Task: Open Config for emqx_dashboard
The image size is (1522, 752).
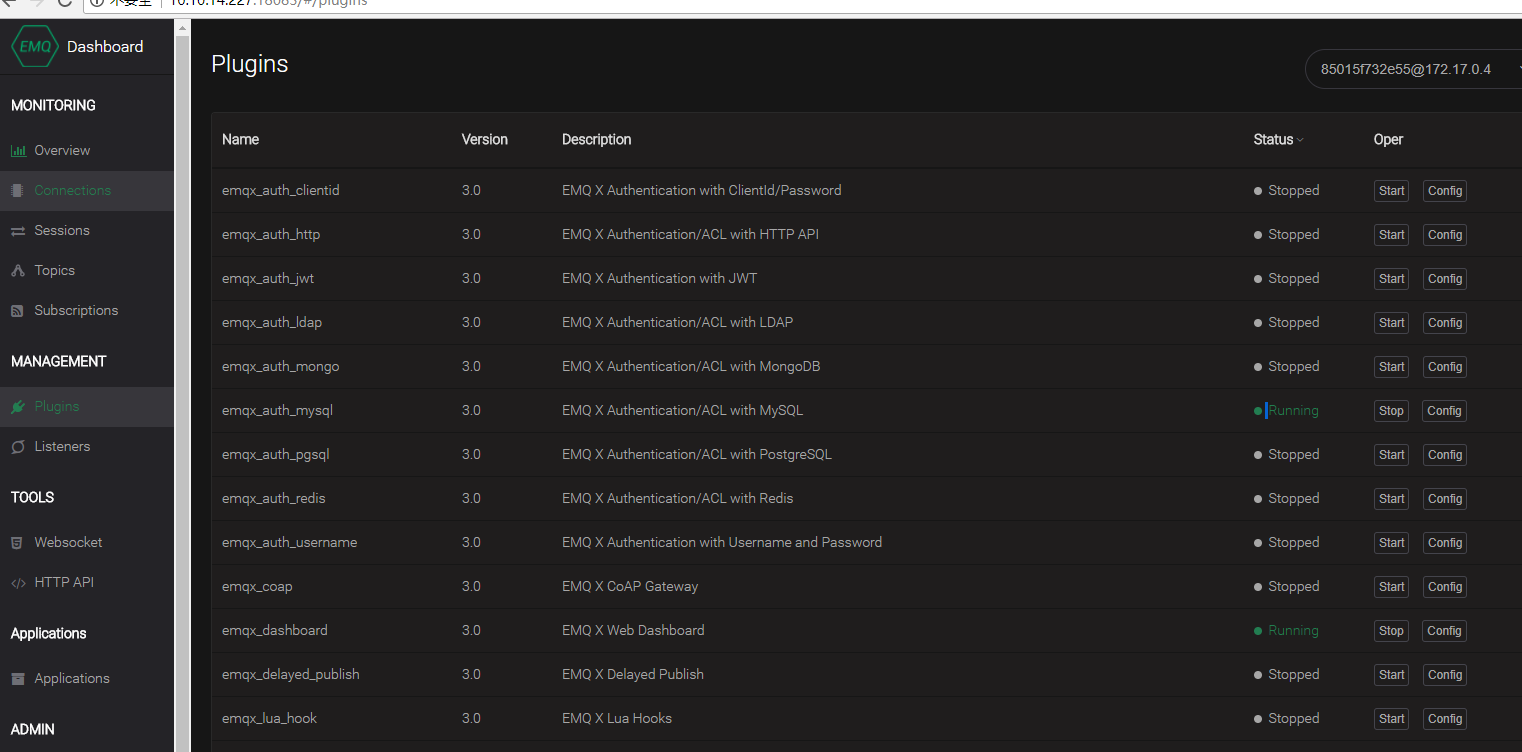Action: (1444, 631)
